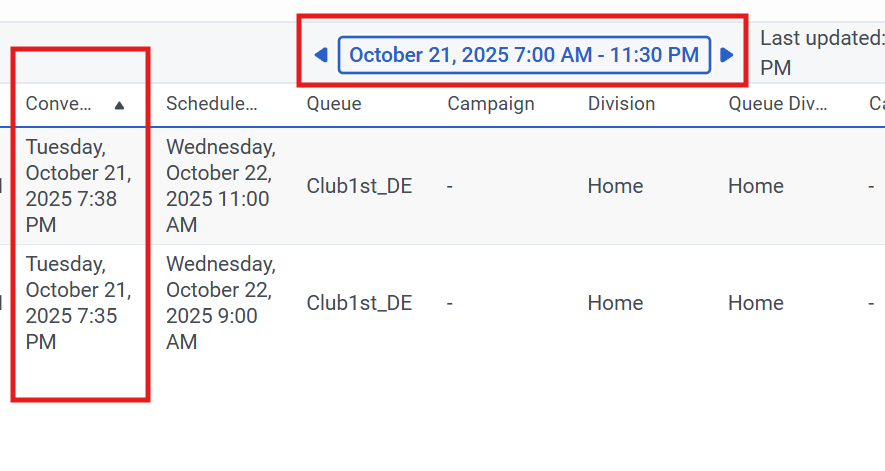
Task: Advance to the next date range
Action: 727,55
